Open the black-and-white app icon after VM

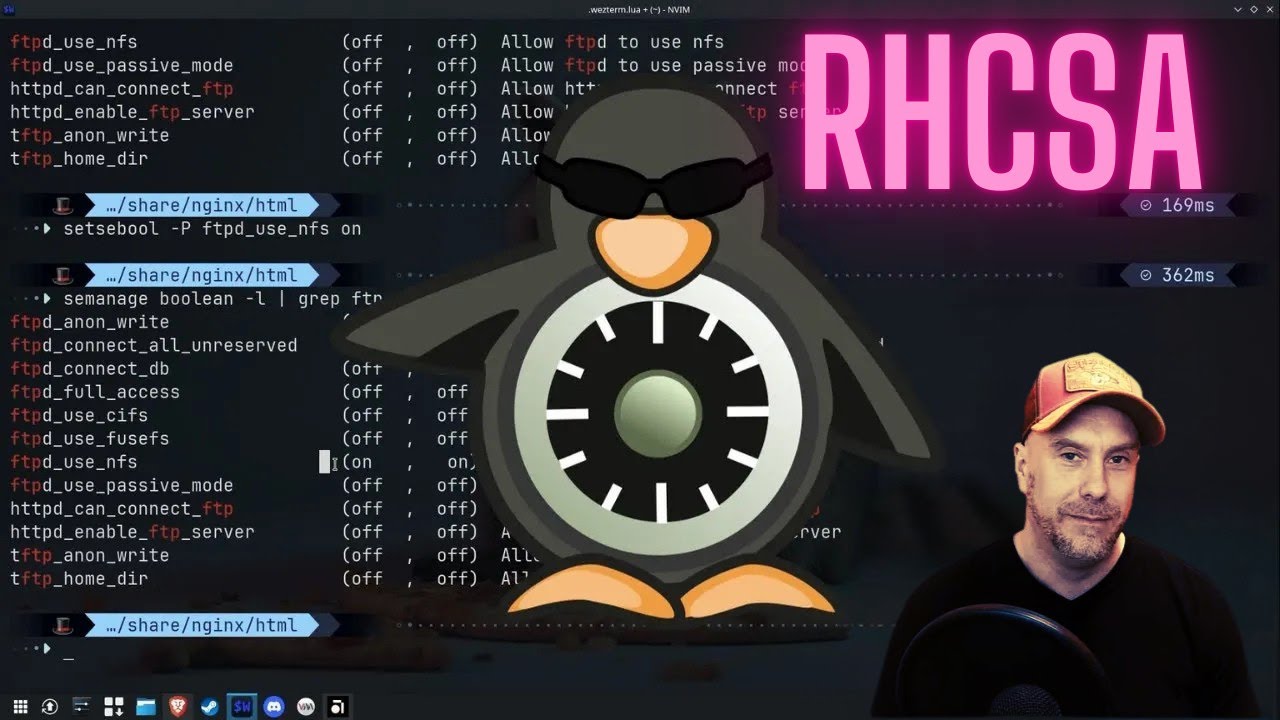pyautogui.click(x=338, y=707)
